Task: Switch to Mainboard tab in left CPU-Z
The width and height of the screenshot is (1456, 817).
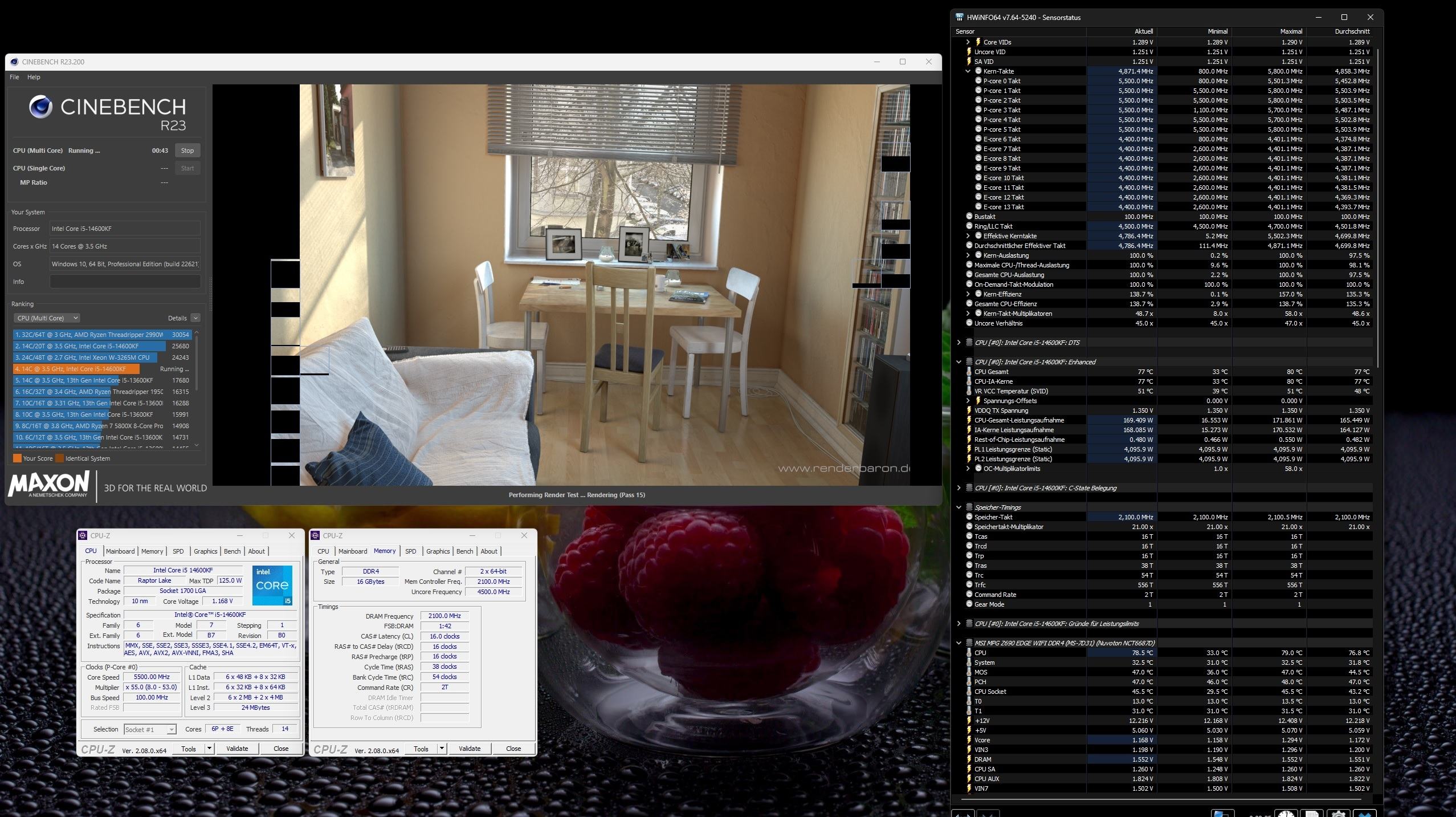Action: pos(120,551)
